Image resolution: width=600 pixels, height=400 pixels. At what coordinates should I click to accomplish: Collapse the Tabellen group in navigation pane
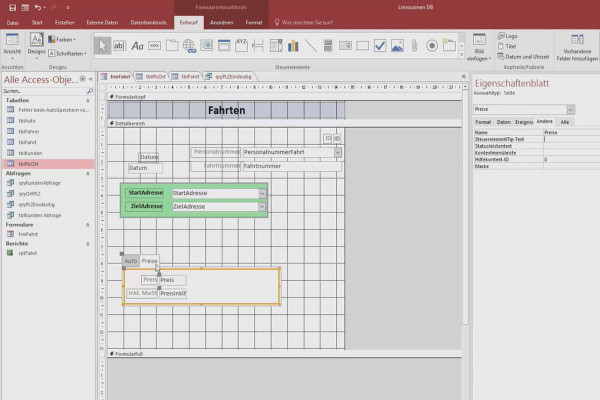pos(88,100)
